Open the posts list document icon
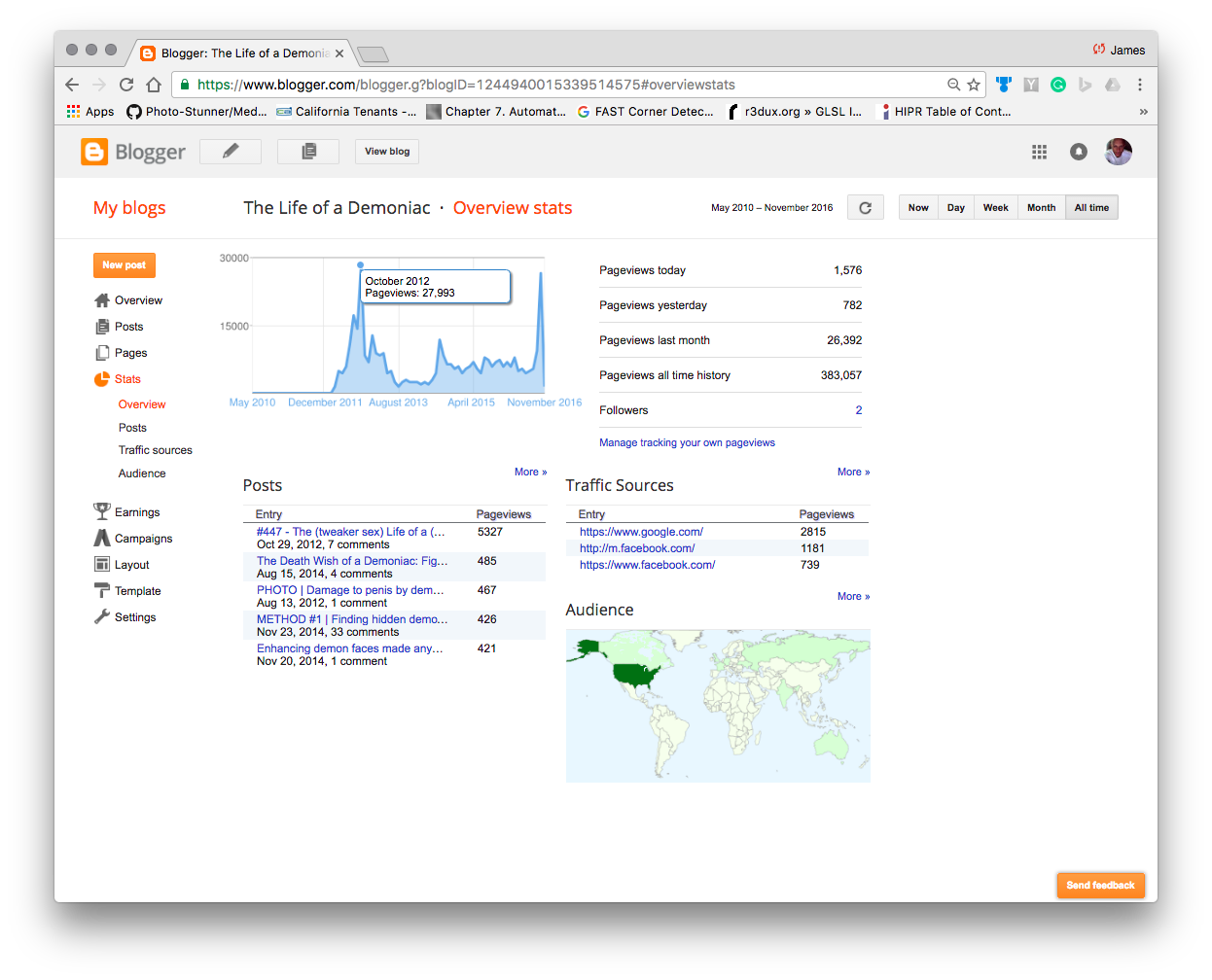The height and width of the screenshot is (980, 1212). [308, 151]
